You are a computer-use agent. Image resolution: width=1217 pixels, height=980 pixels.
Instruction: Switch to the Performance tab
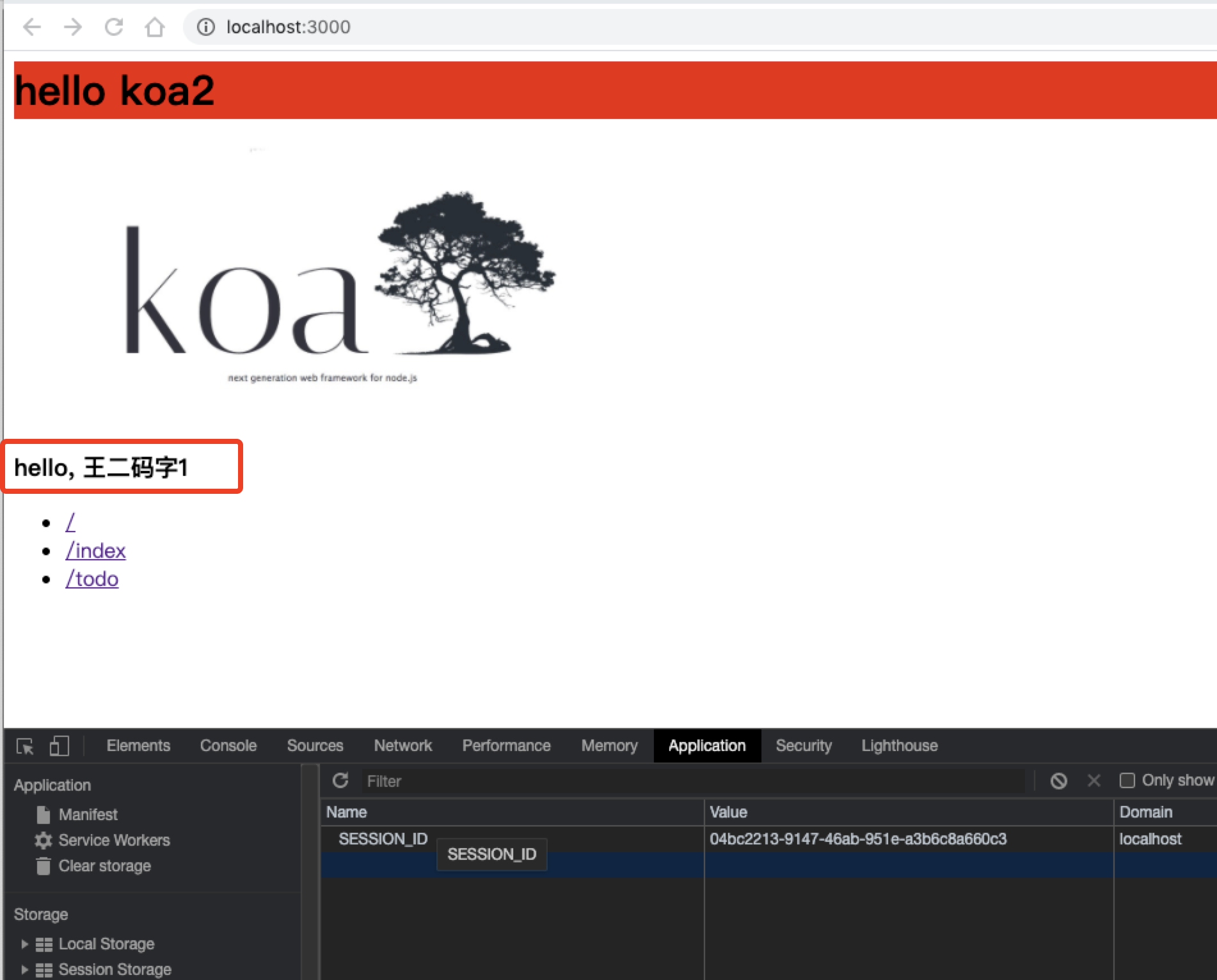click(x=506, y=746)
